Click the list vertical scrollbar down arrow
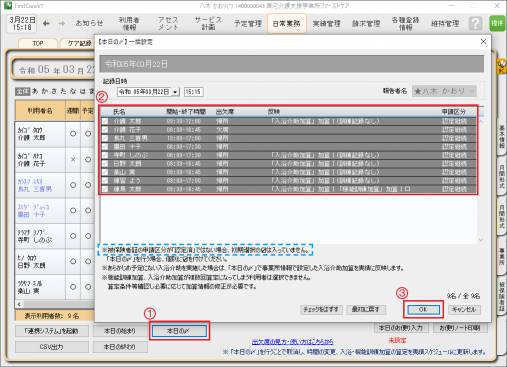This screenshot has height=367, width=507. (481, 239)
